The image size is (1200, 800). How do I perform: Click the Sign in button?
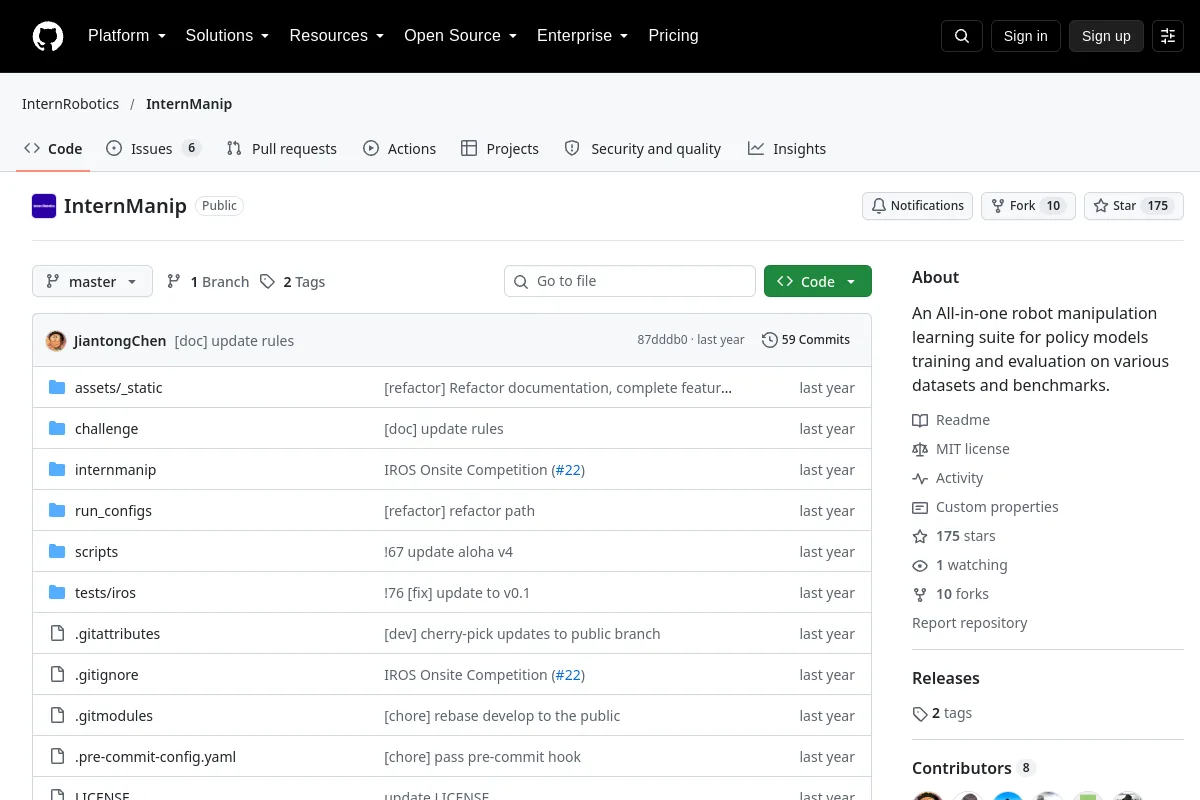[1025, 36]
